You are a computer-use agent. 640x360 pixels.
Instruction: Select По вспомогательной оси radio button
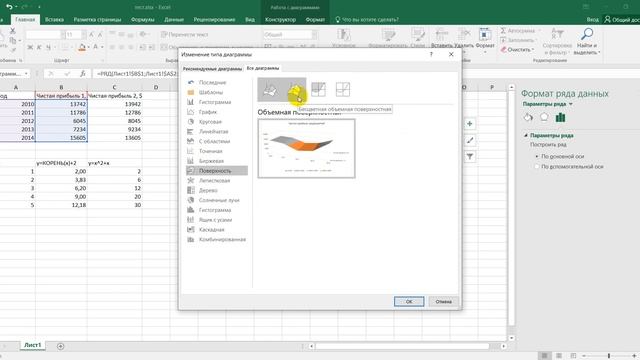pyautogui.click(x=537, y=167)
